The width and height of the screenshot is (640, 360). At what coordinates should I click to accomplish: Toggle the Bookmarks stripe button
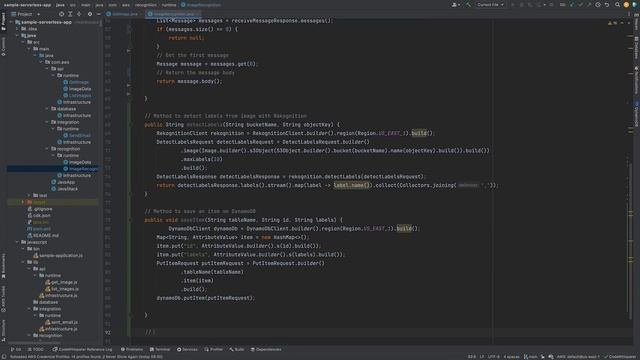3,266
